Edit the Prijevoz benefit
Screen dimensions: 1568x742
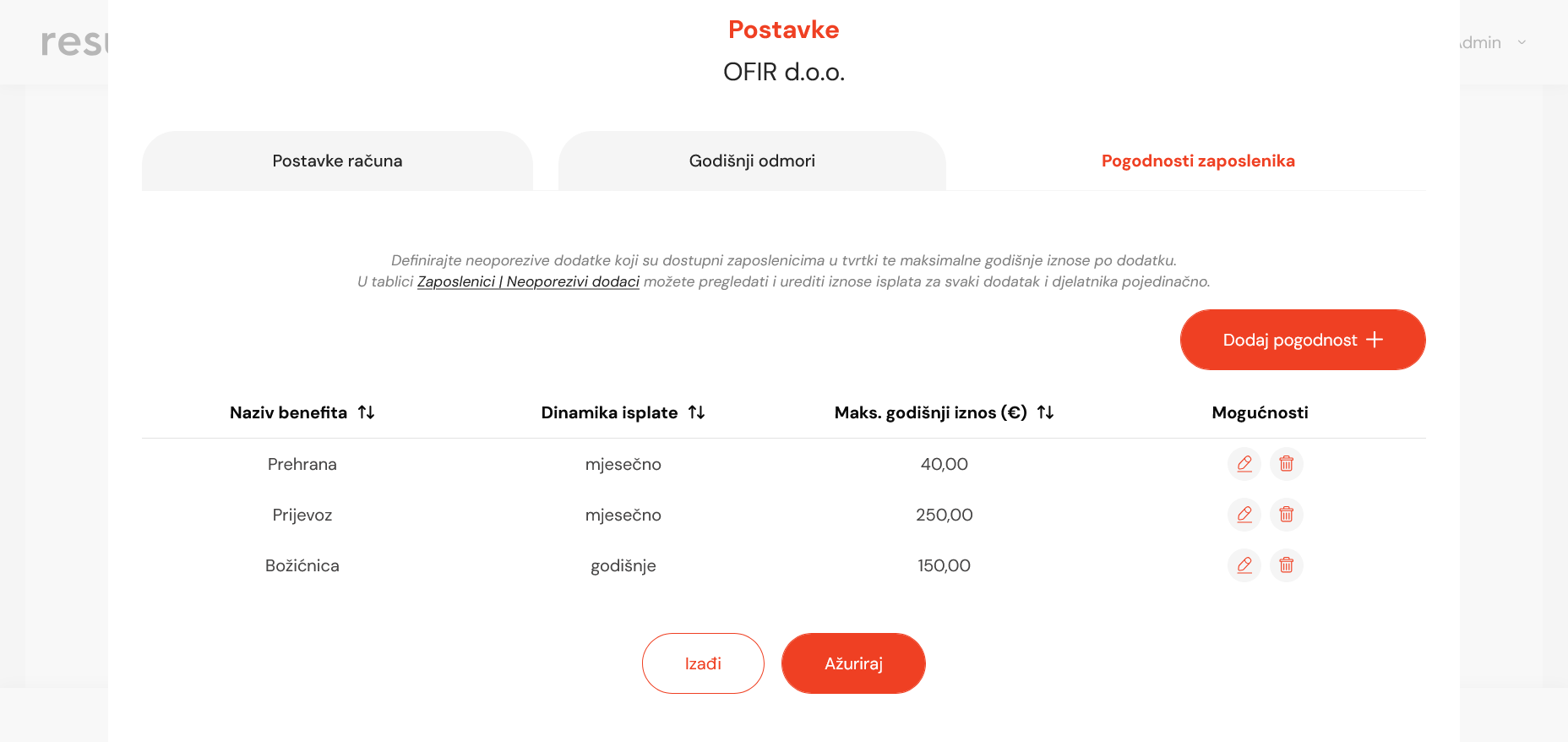(x=1244, y=515)
